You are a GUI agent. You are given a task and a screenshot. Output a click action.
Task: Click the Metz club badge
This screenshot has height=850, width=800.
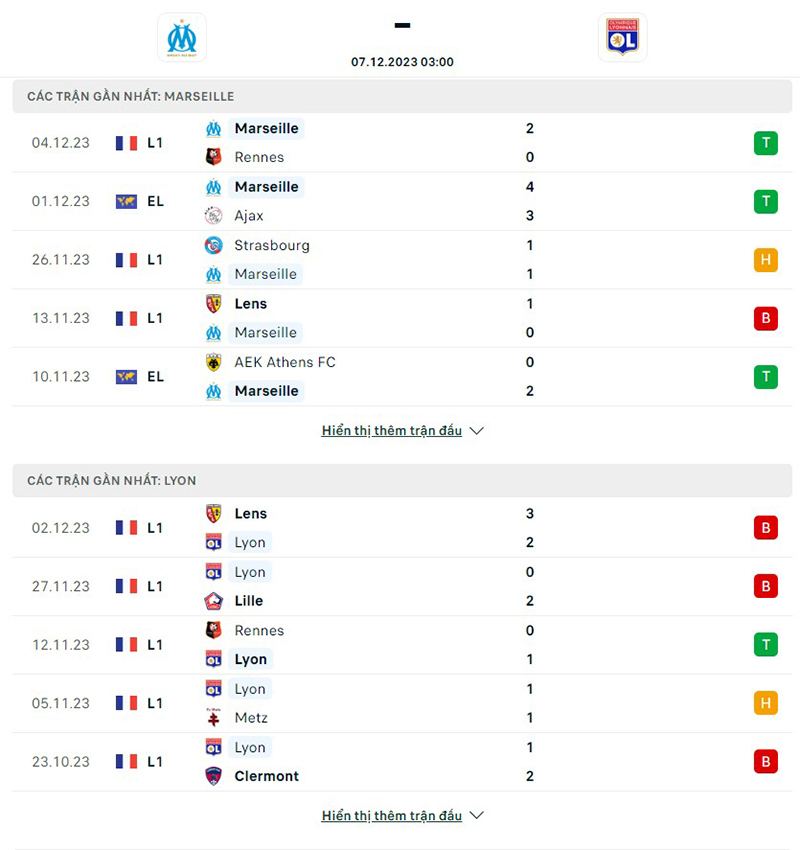pos(214,717)
